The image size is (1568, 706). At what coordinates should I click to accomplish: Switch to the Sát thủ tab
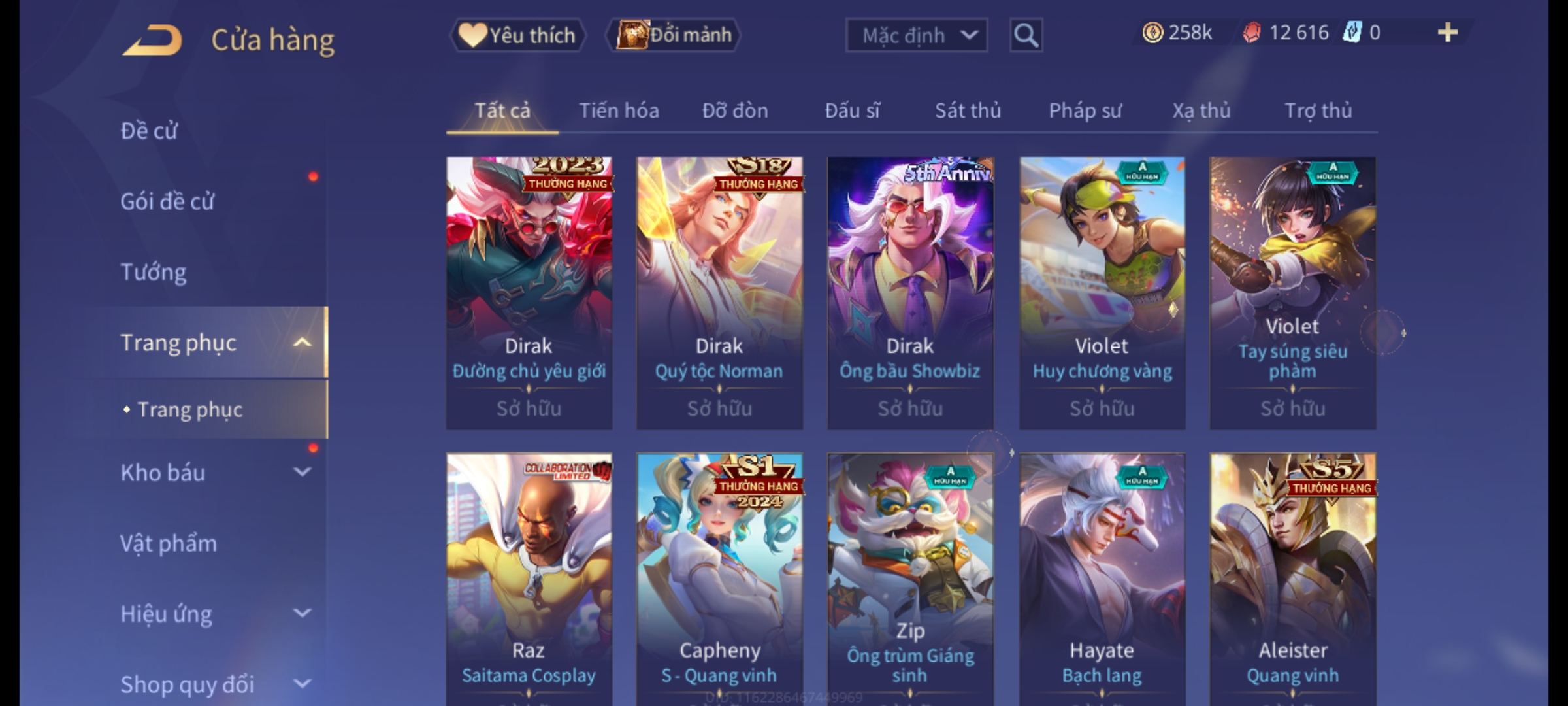tap(968, 110)
